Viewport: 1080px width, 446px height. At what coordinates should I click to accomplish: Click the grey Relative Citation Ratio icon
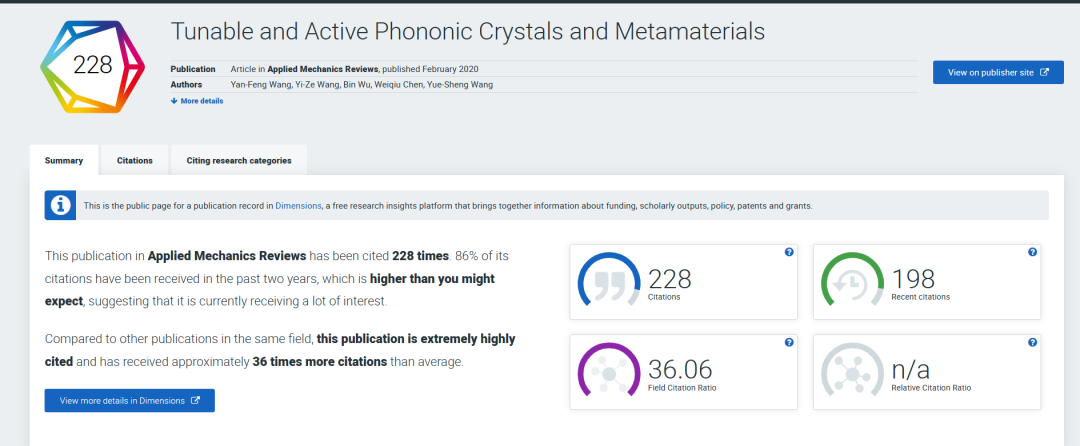click(852, 372)
